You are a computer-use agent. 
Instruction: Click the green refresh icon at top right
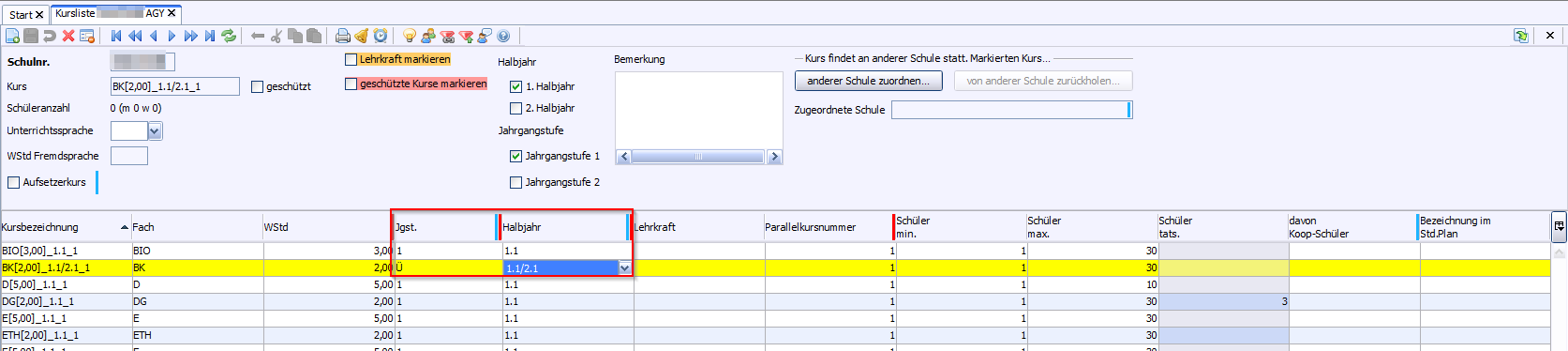click(1521, 36)
